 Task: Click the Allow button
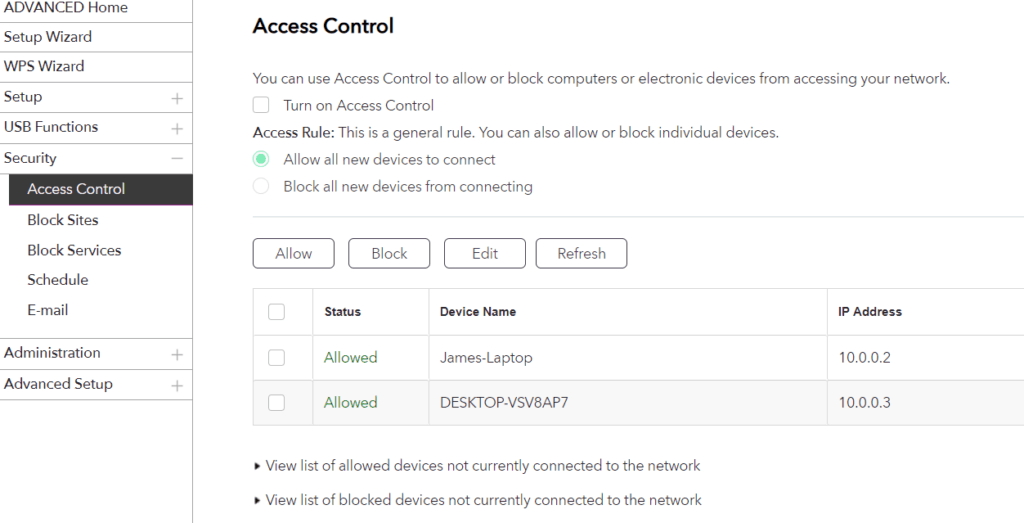tap(294, 254)
